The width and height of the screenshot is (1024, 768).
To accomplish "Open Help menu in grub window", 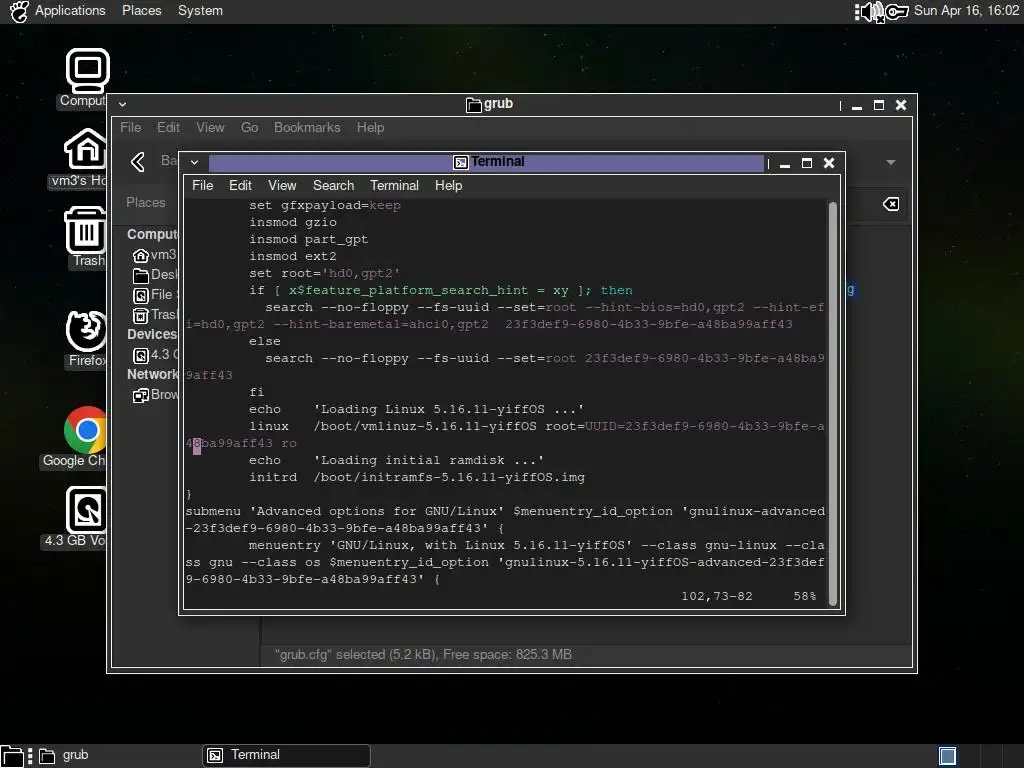I will (x=370, y=127).
